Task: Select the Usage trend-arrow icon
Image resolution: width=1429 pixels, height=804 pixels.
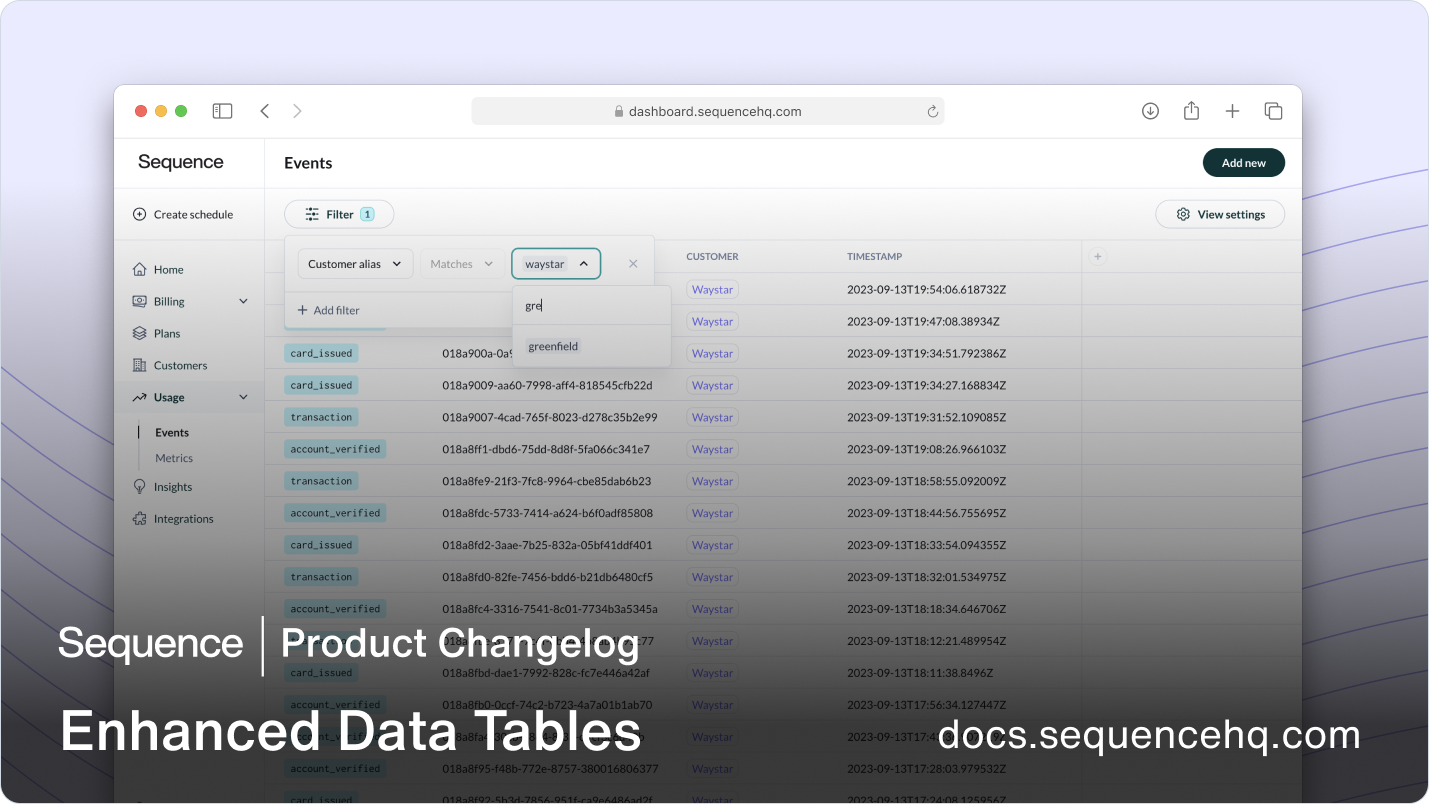Action: tap(141, 397)
